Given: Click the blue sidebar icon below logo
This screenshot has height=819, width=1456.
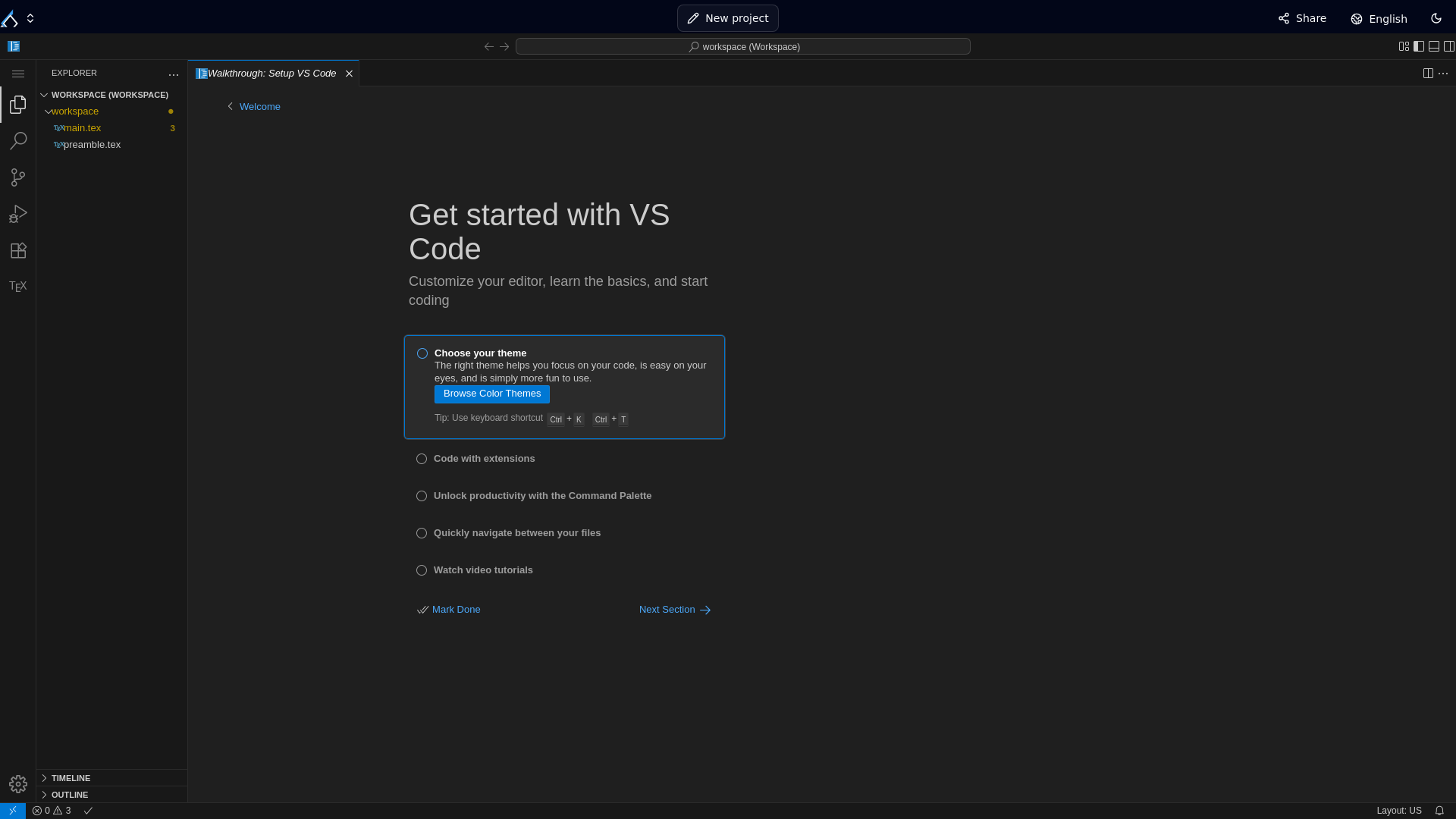Looking at the screenshot, I should pyautogui.click(x=14, y=46).
